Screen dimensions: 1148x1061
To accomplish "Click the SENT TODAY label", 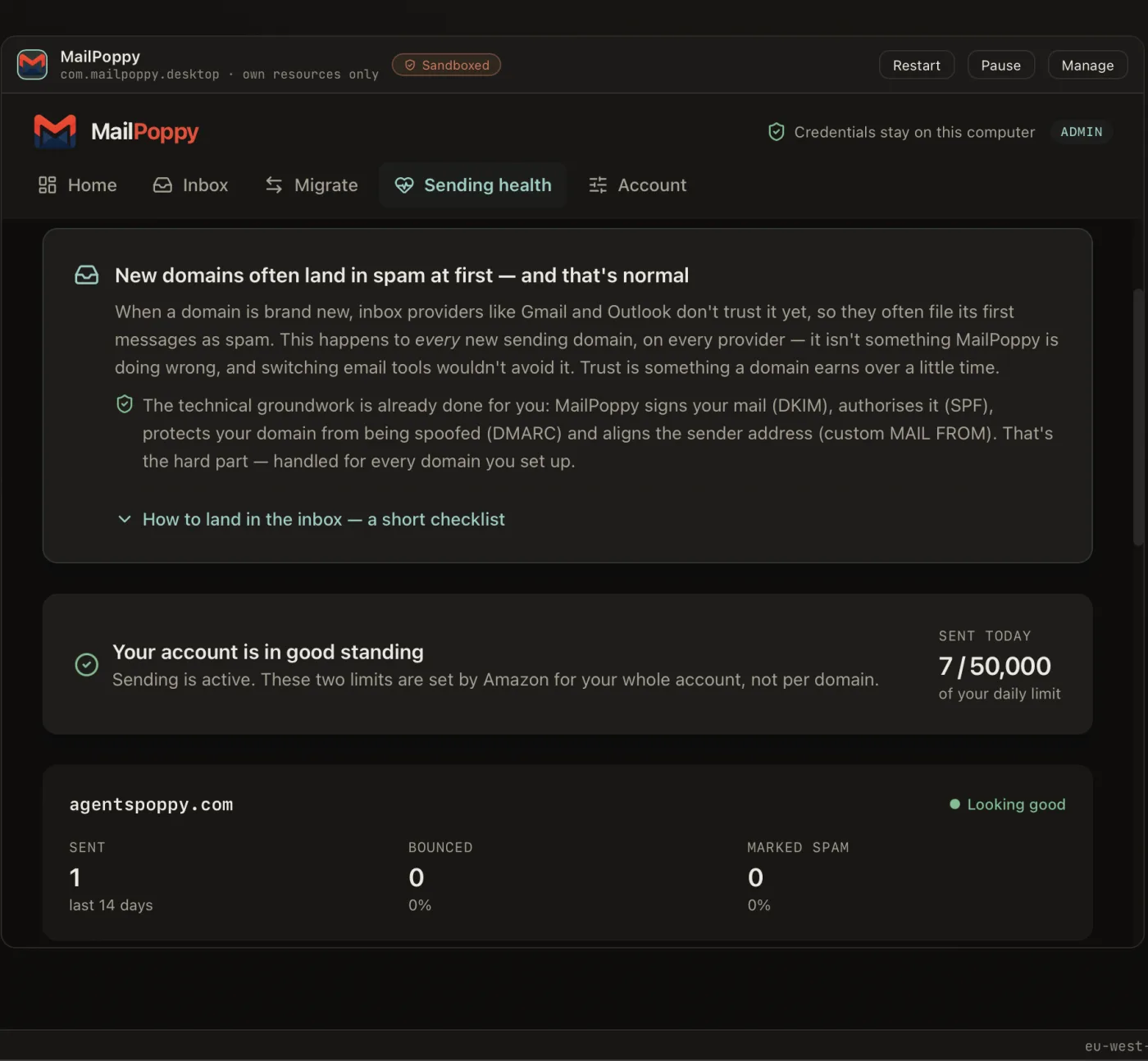I will [985, 635].
